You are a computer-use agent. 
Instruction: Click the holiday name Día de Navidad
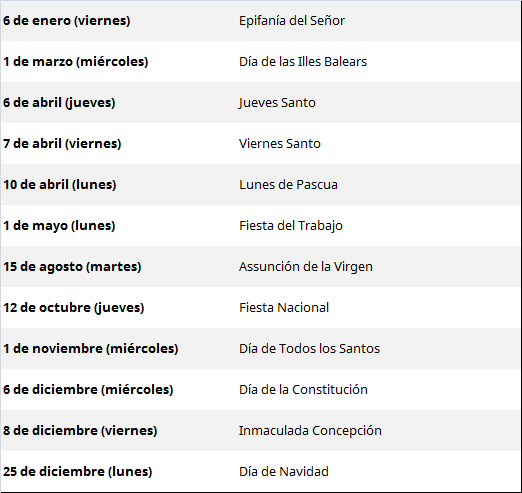tap(284, 472)
